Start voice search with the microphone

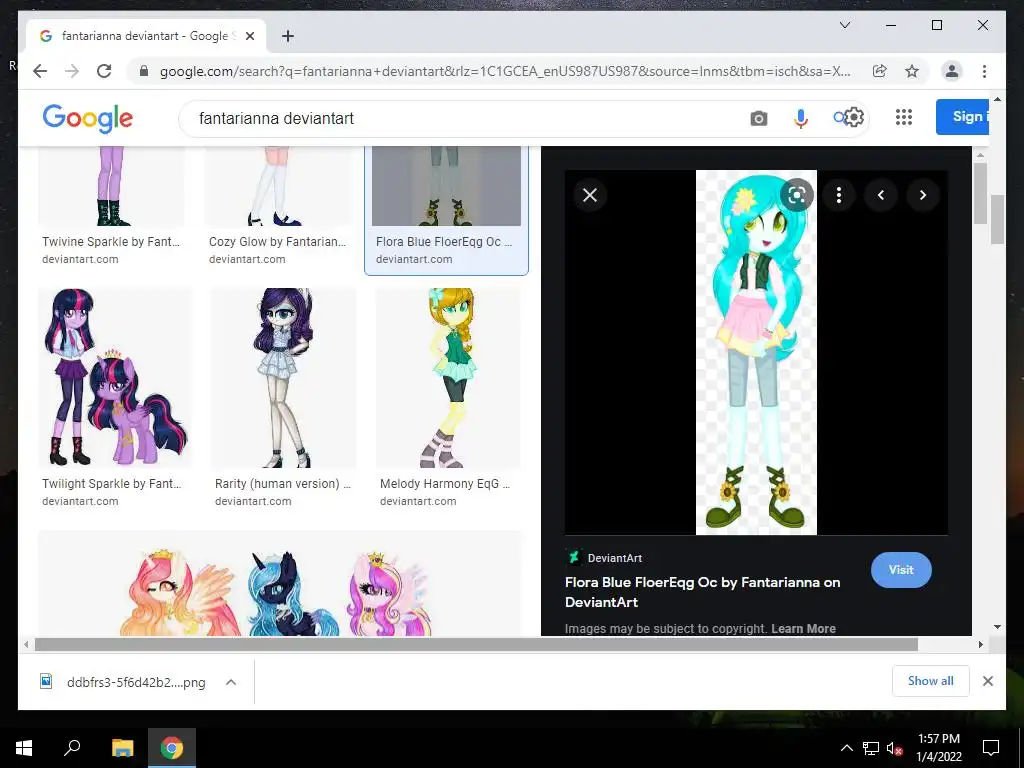pyautogui.click(x=800, y=118)
